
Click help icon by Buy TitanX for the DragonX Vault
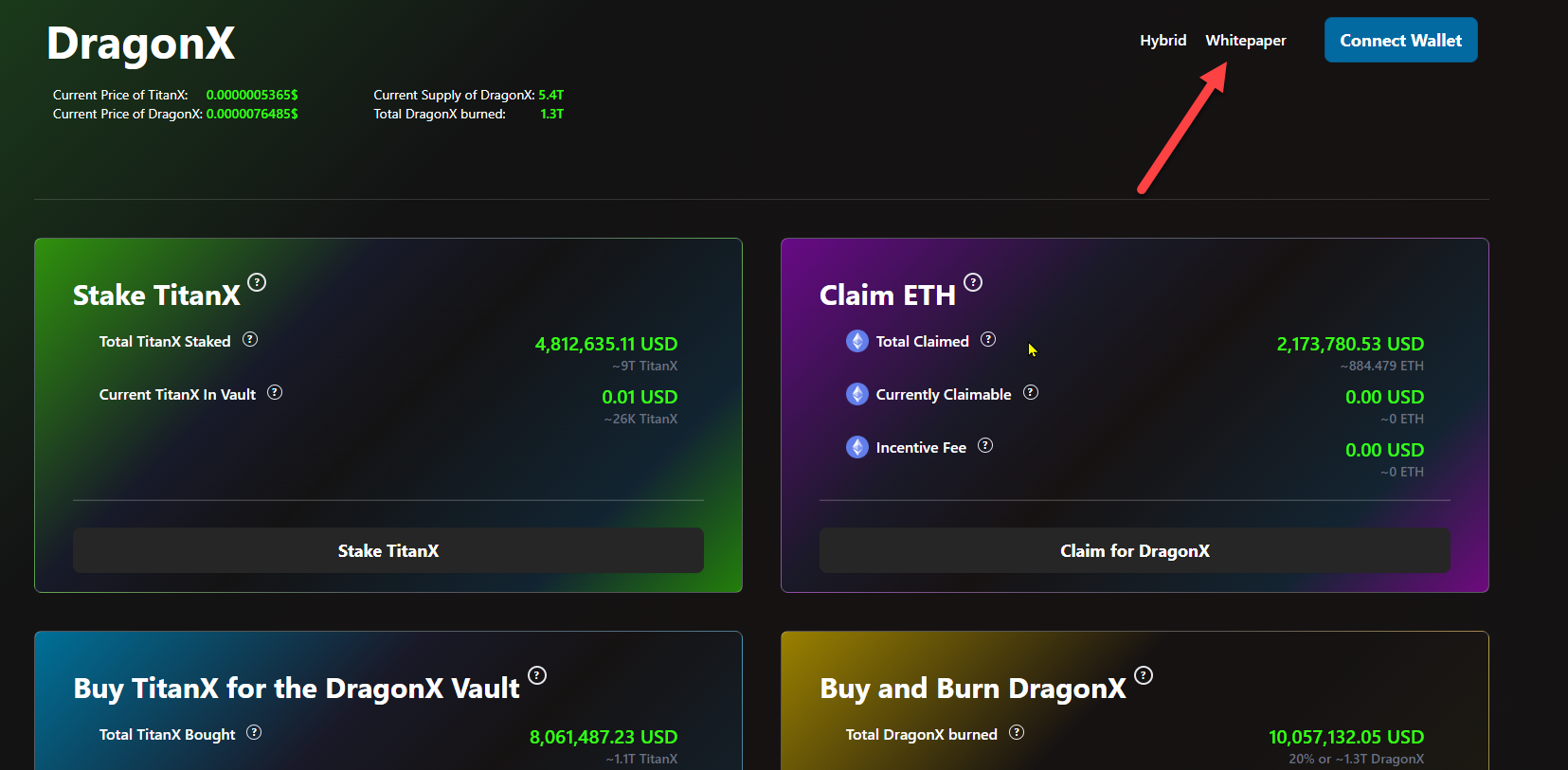click(x=537, y=675)
